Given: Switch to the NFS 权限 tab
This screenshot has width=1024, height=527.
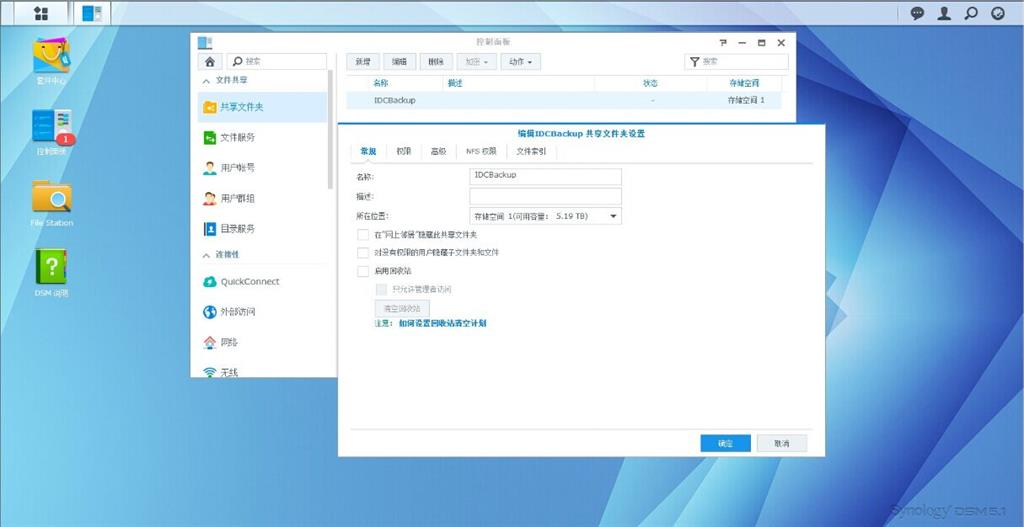Looking at the screenshot, I should [480, 152].
